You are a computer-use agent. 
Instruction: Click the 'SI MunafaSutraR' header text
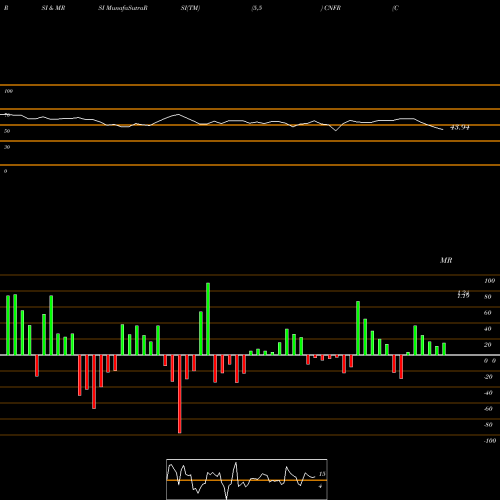[x=123, y=8]
